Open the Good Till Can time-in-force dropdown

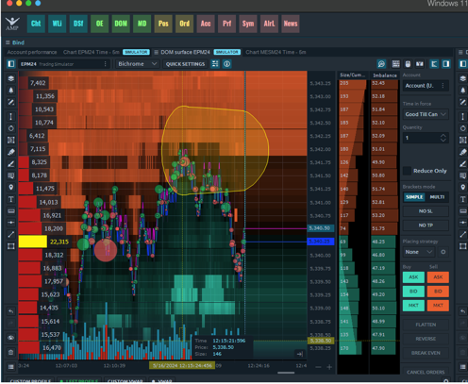coord(425,114)
